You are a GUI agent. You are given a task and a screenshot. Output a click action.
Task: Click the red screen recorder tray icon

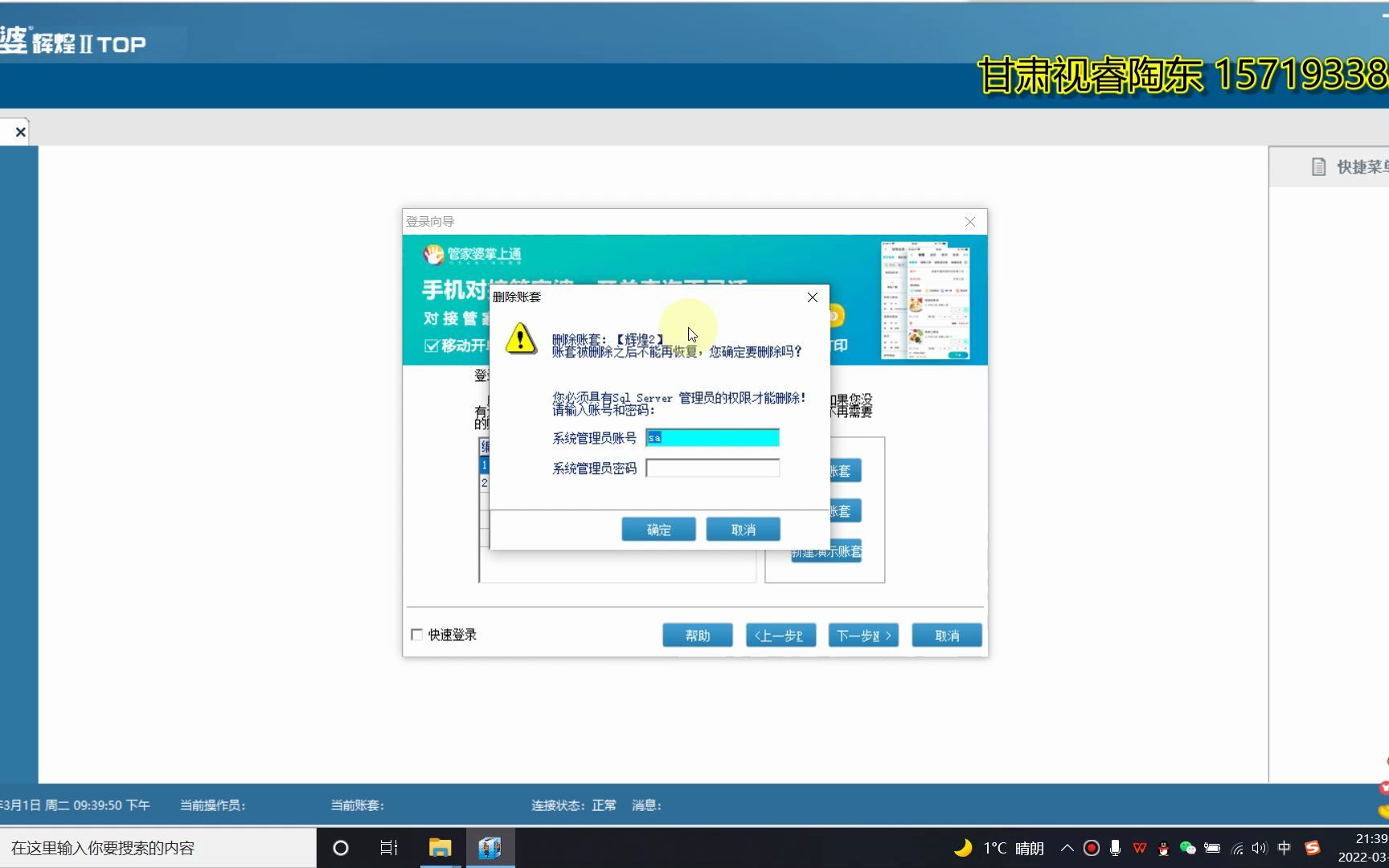1092,848
